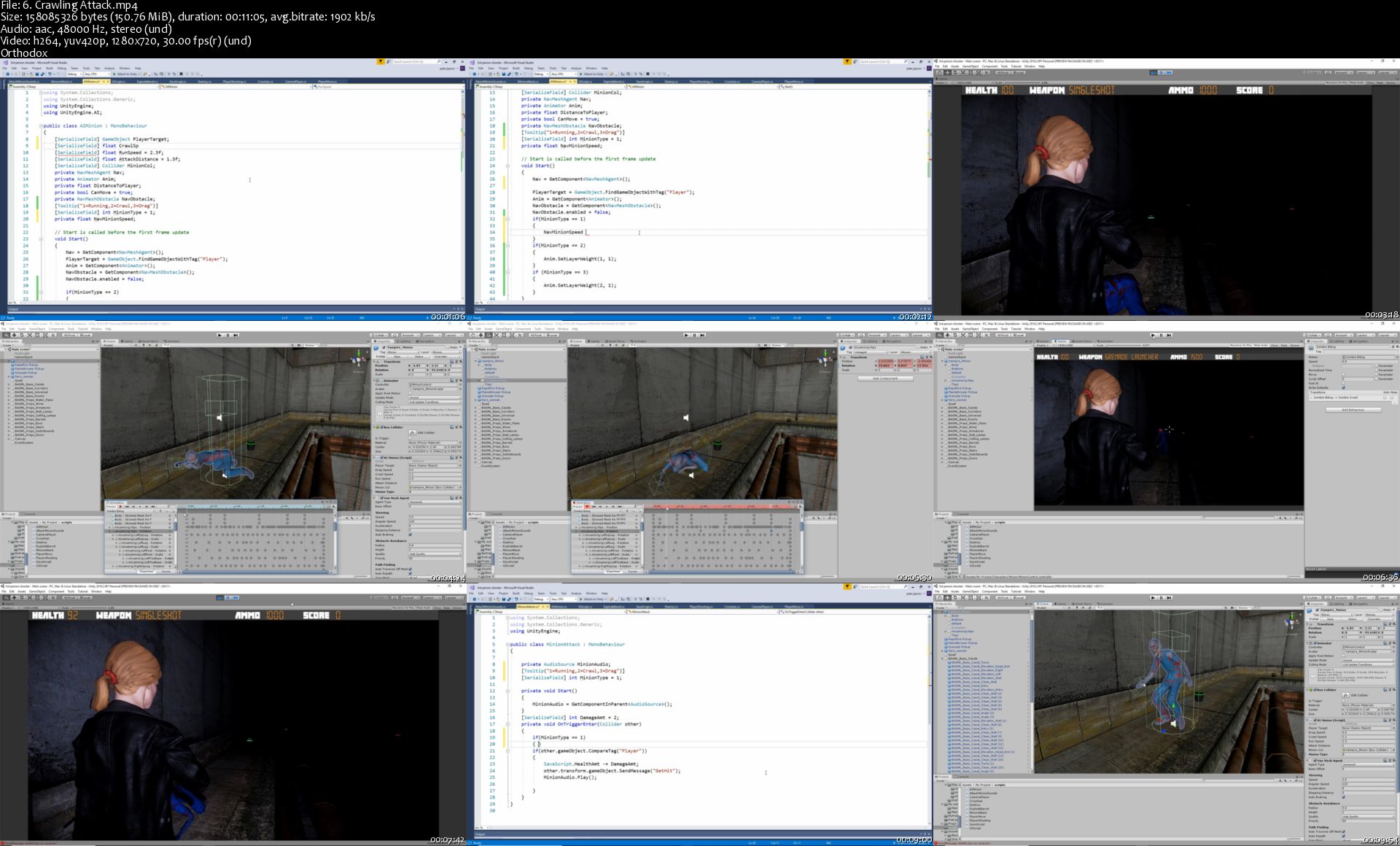The height and width of the screenshot is (846, 1400).
Task: Open the Build menu in the 00:09:00 Visual Studio frame
Action: click(516, 593)
